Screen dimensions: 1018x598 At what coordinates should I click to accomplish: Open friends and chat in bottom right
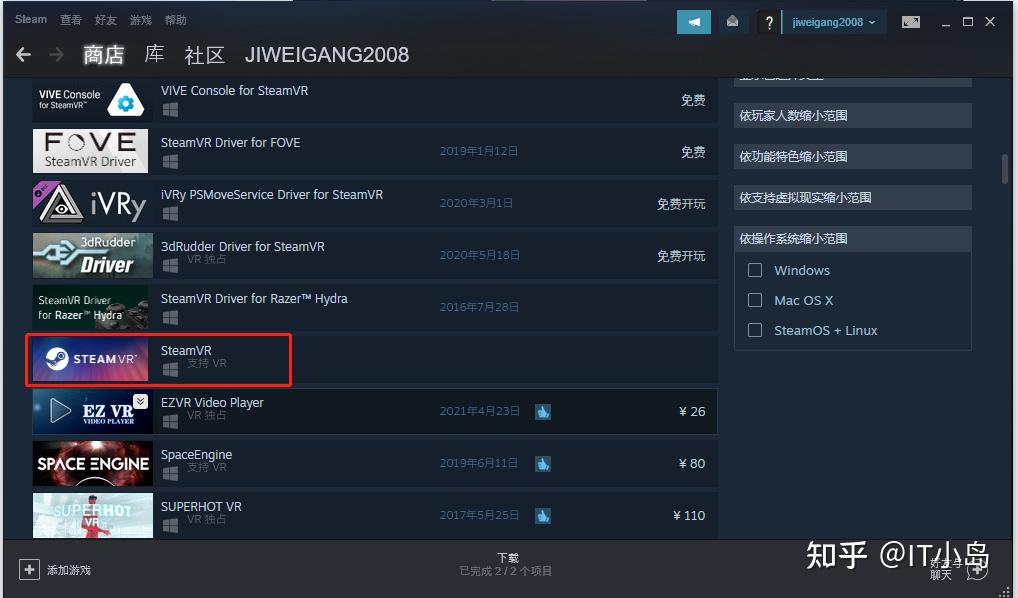pyautogui.click(x=943, y=570)
